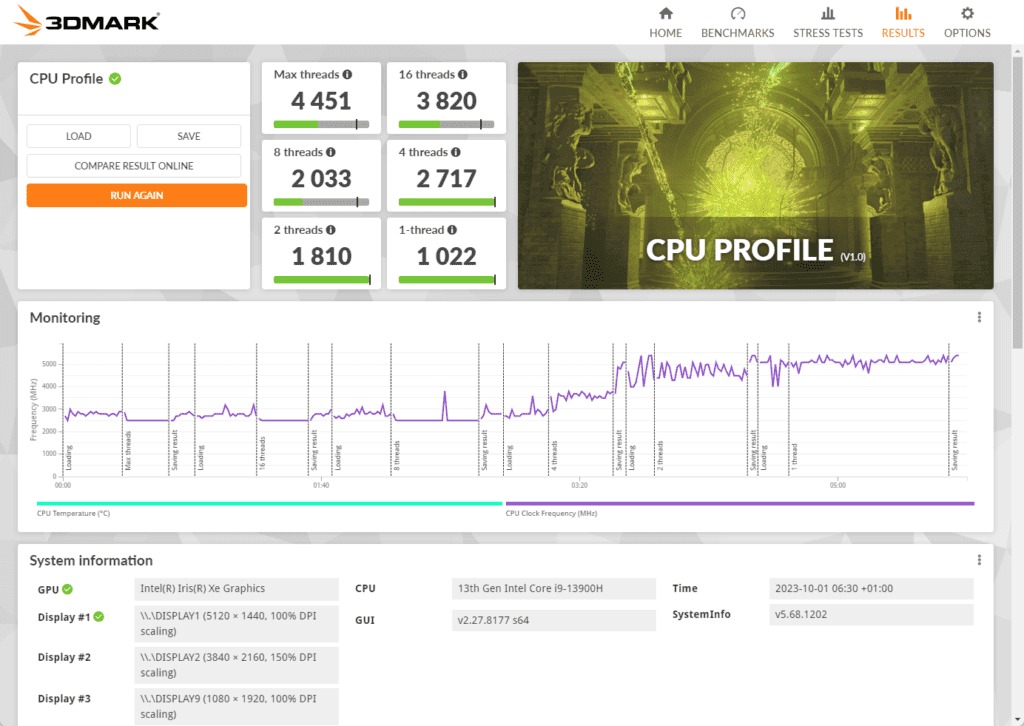Click COMPARE RESULT ONLINE

point(134,166)
